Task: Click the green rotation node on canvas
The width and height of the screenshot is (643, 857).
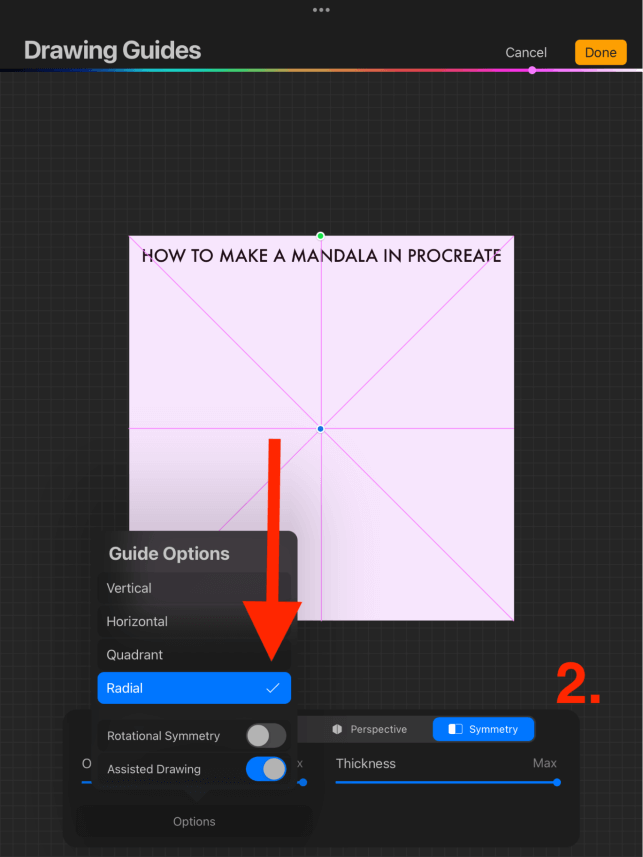Action: (320, 236)
